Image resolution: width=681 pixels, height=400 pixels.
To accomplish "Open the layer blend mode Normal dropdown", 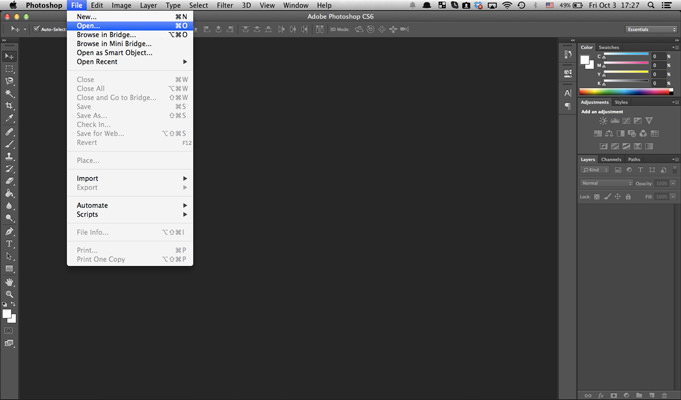I will click(606, 183).
